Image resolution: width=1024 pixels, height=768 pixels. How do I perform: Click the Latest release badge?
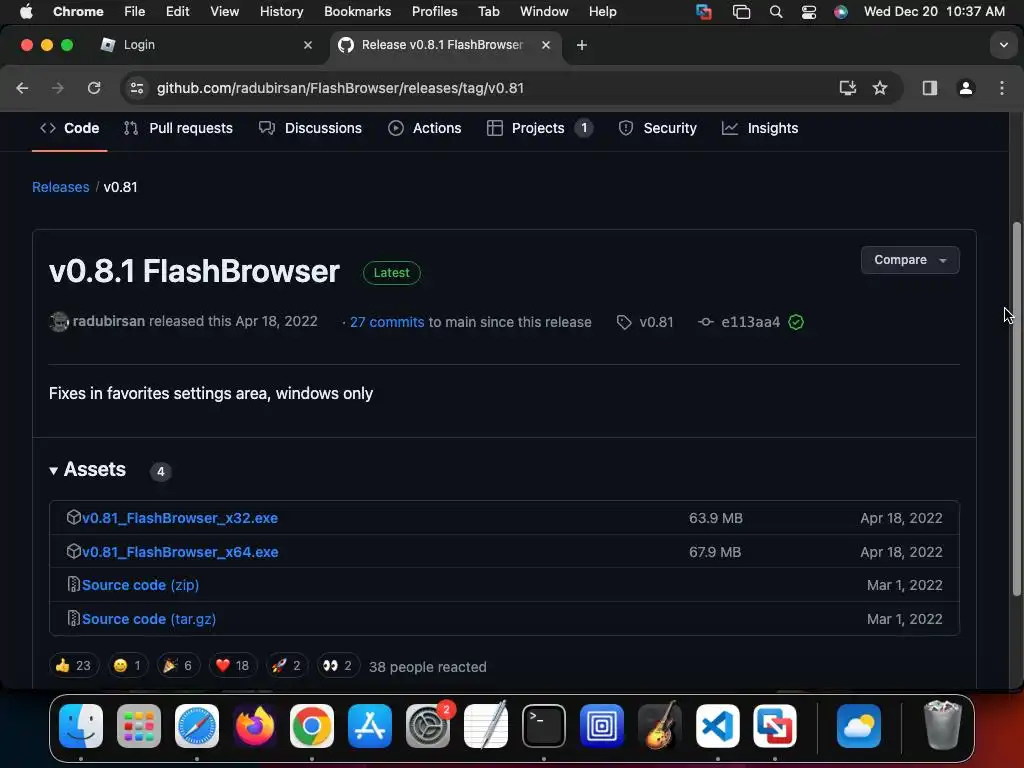coord(391,273)
